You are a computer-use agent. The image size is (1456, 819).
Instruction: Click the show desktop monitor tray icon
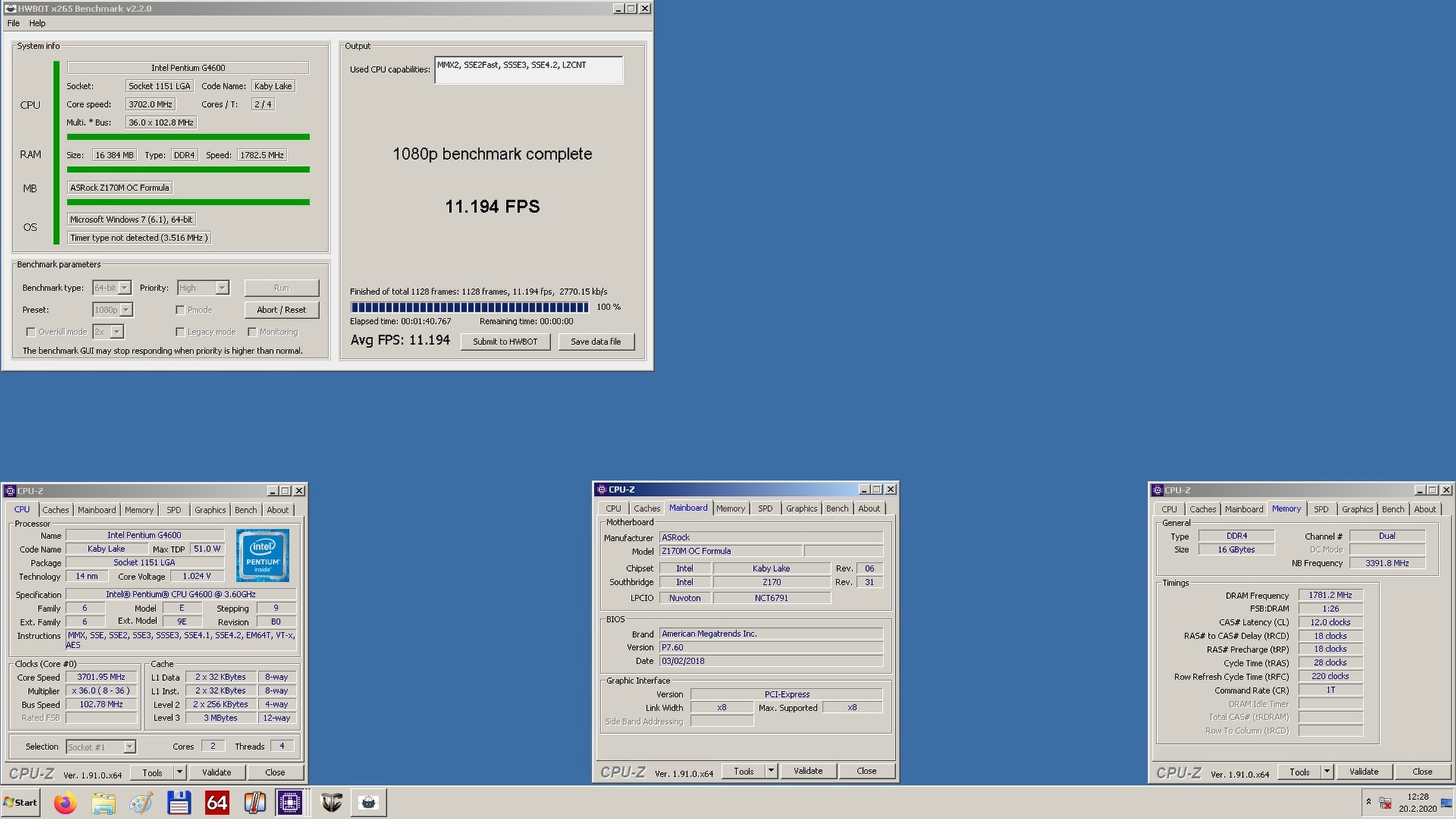(1446, 802)
